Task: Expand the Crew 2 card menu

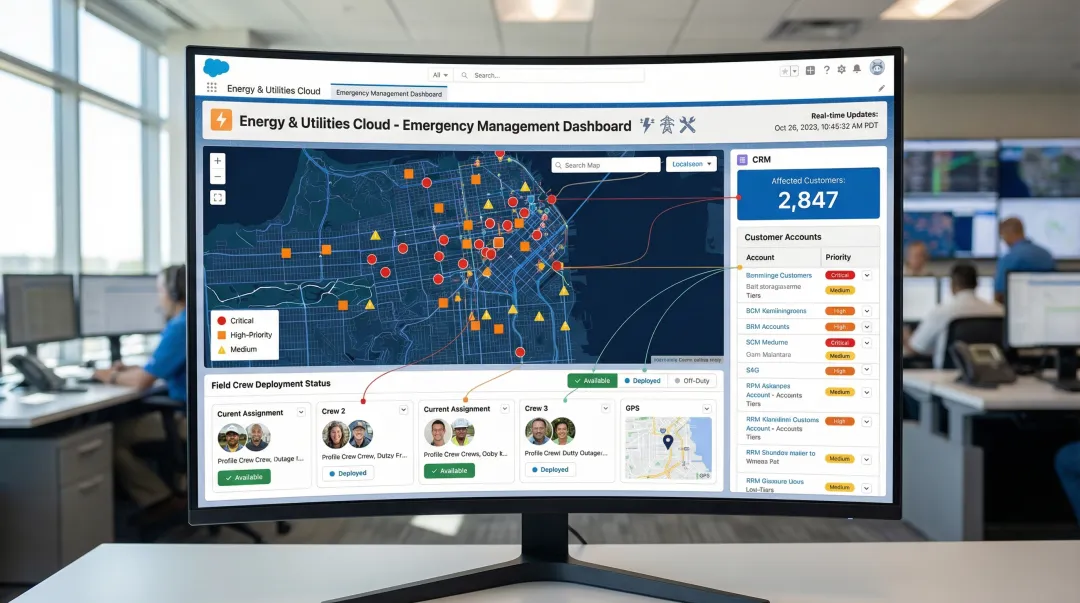Action: click(403, 410)
